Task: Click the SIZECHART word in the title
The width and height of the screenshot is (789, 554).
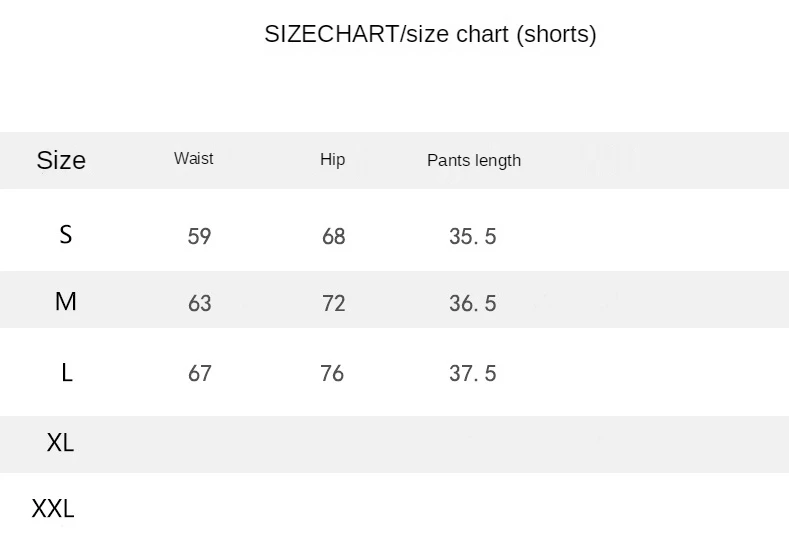Action: (x=331, y=35)
